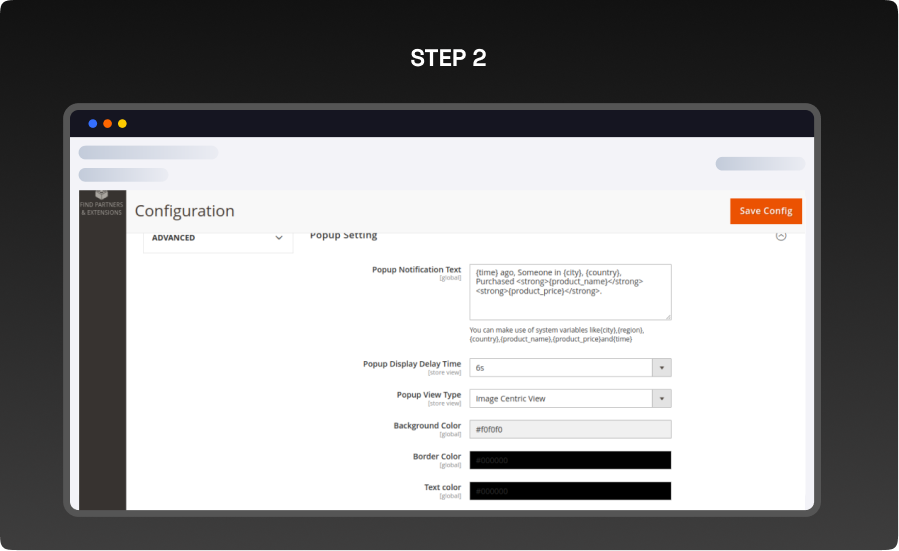The image size is (899, 551).
Task: Collapse the Popup Setting section via circle icon
Action: click(781, 236)
